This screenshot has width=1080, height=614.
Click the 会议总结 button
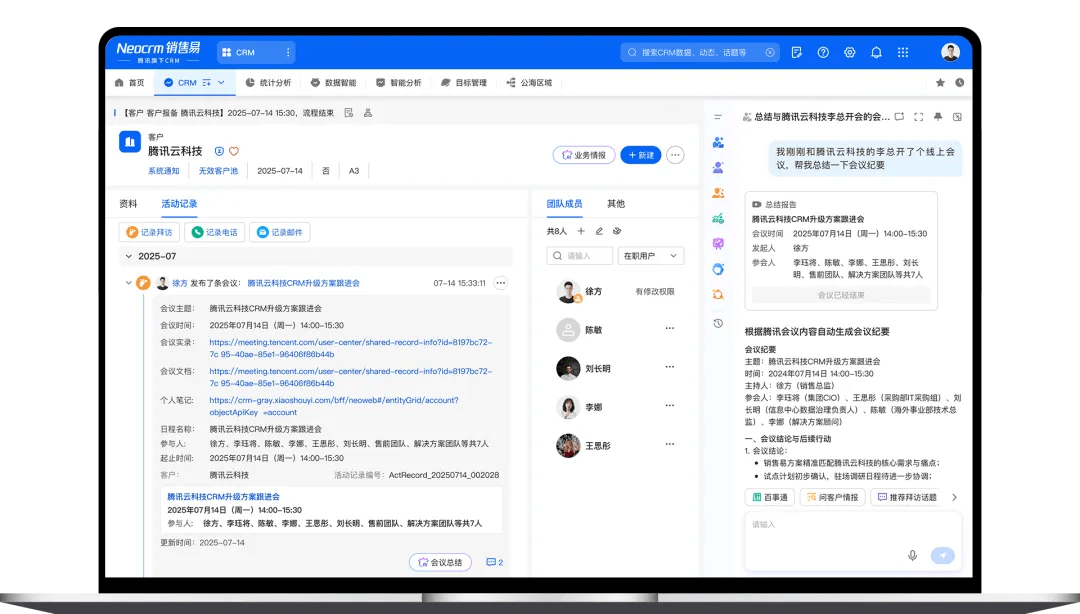coord(440,562)
